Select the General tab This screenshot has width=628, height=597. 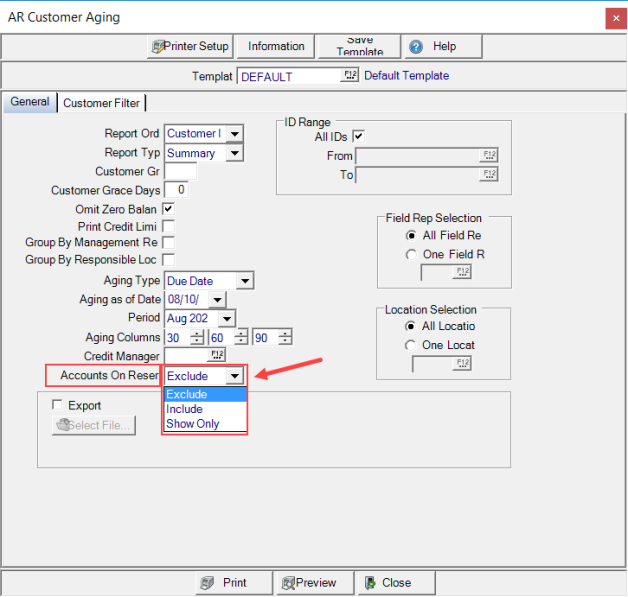tap(30, 102)
